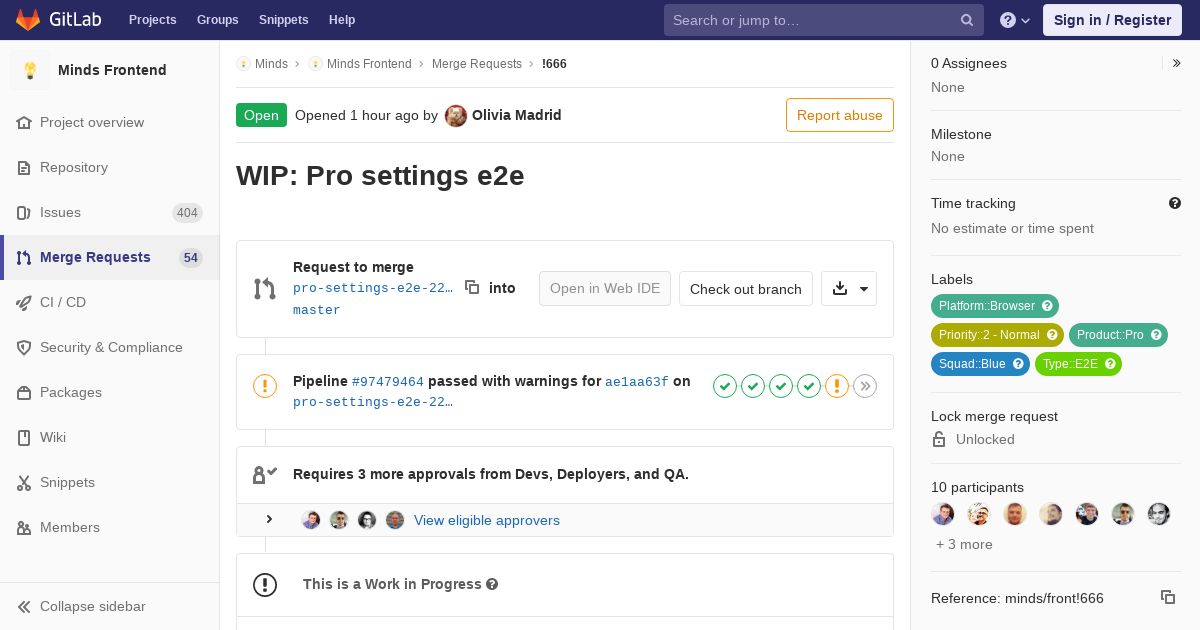Image resolution: width=1200 pixels, height=630 pixels.
Task: Click the Check out branch button
Action: point(746,289)
